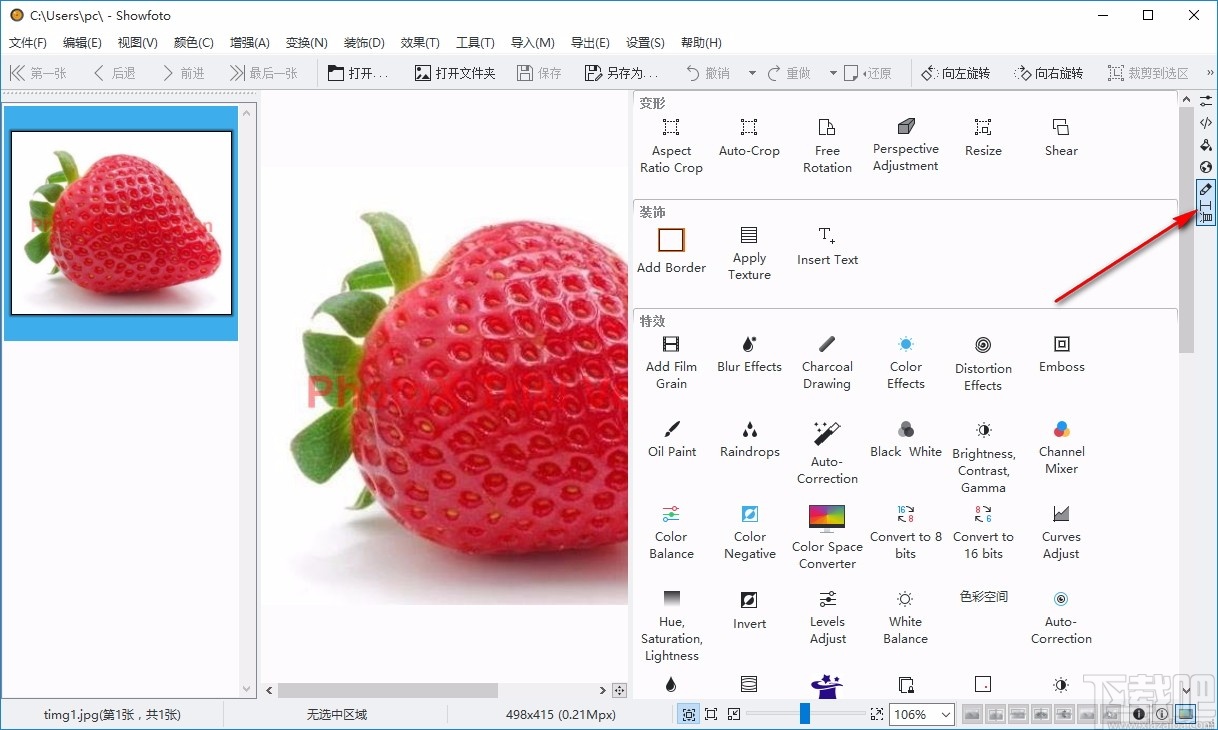Open the 效果 menu
This screenshot has height=730, width=1218.
419,42
